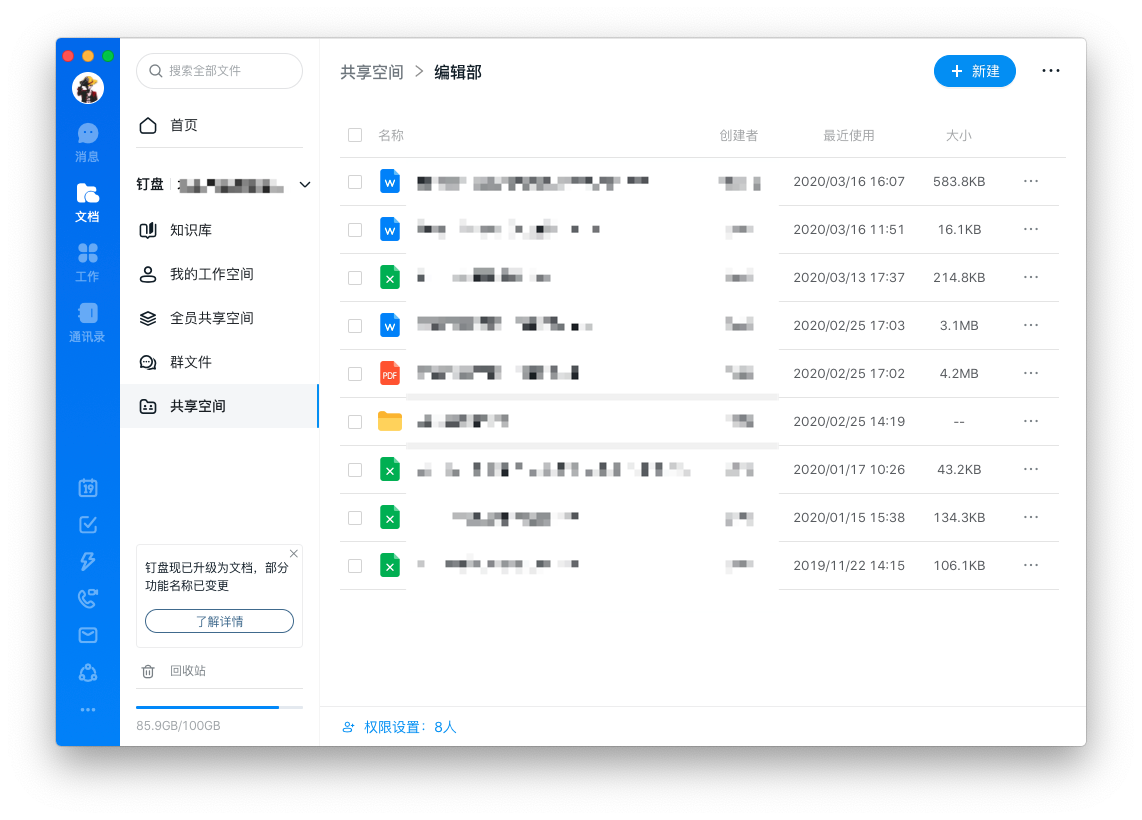The width and height of the screenshot is (1142, 820).
Task: Click the sidebar more dots icon
Action: 88,709
